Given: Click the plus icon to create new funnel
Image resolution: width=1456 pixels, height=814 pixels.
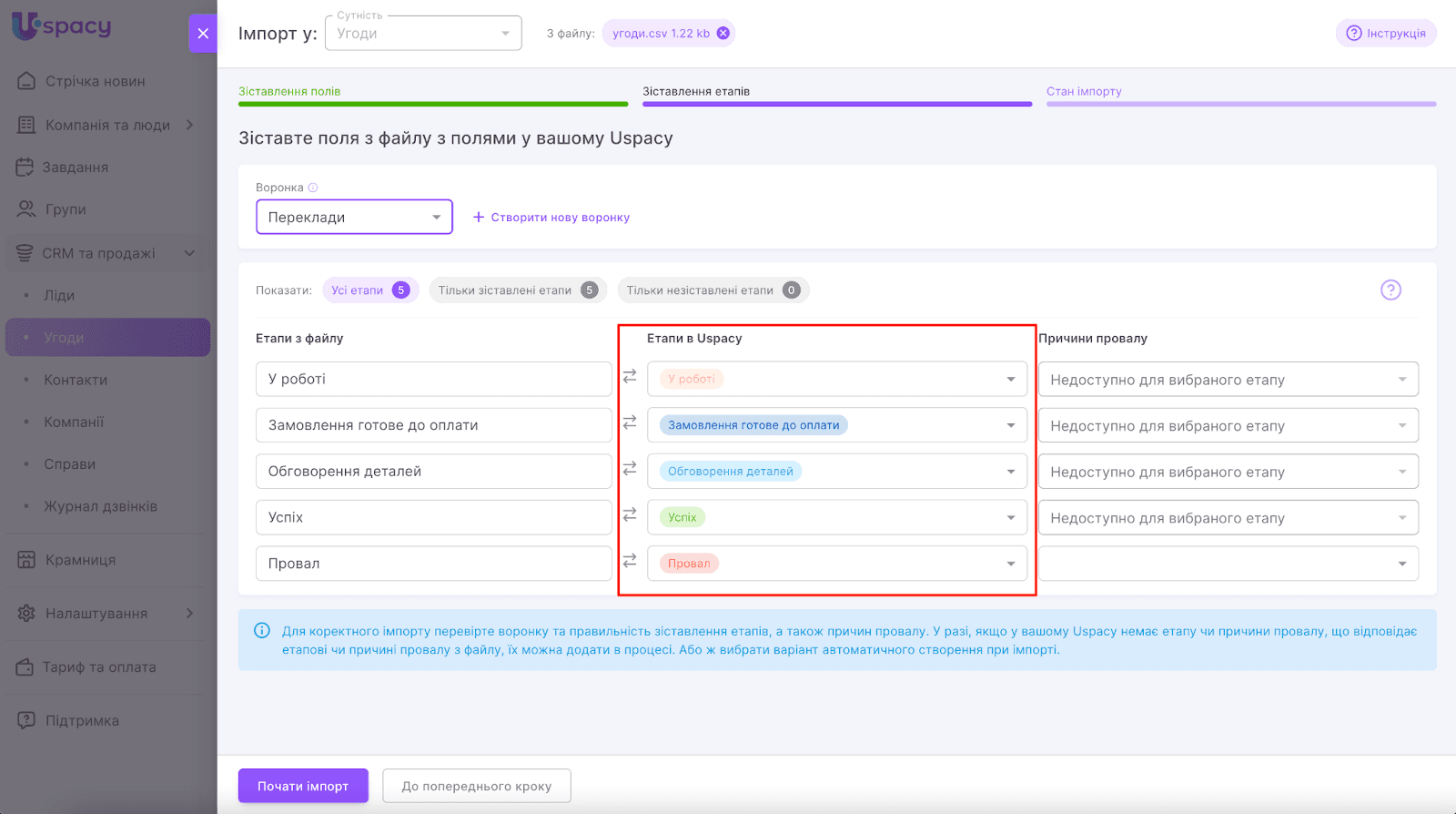Looking at the screenshot, I should (x=479, y=218).
